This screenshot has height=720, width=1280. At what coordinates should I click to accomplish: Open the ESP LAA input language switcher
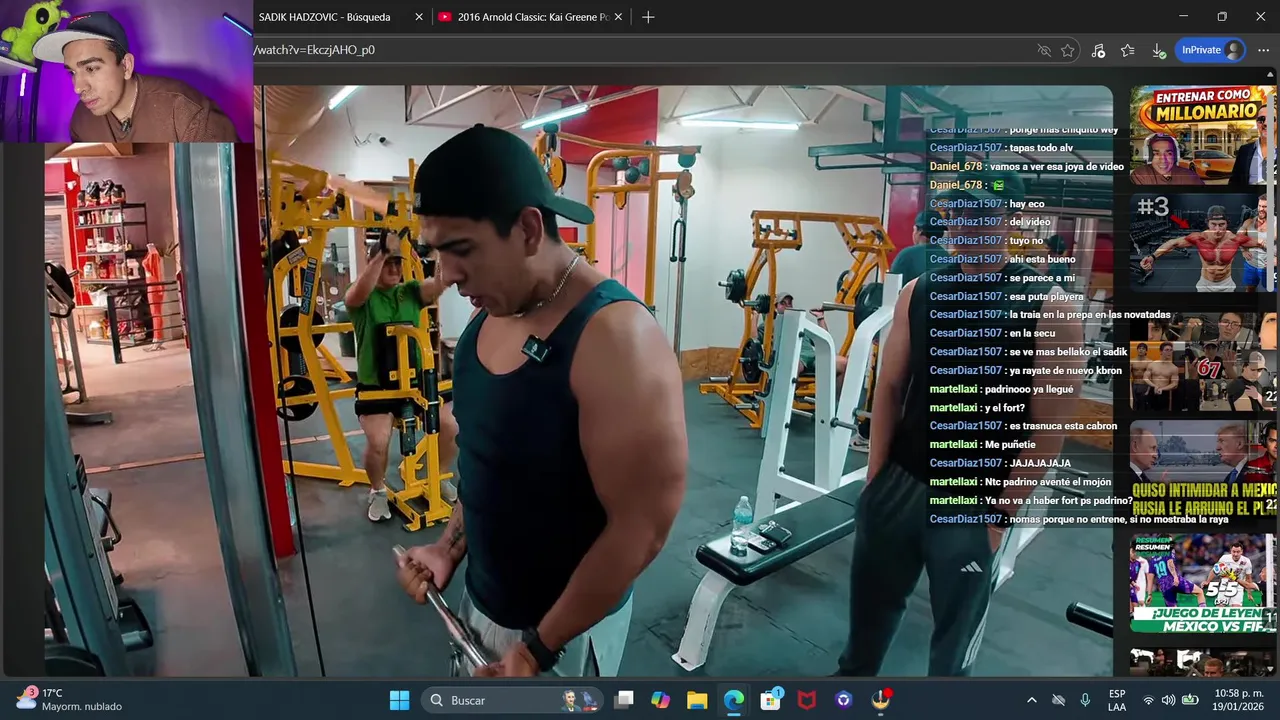1117,700
